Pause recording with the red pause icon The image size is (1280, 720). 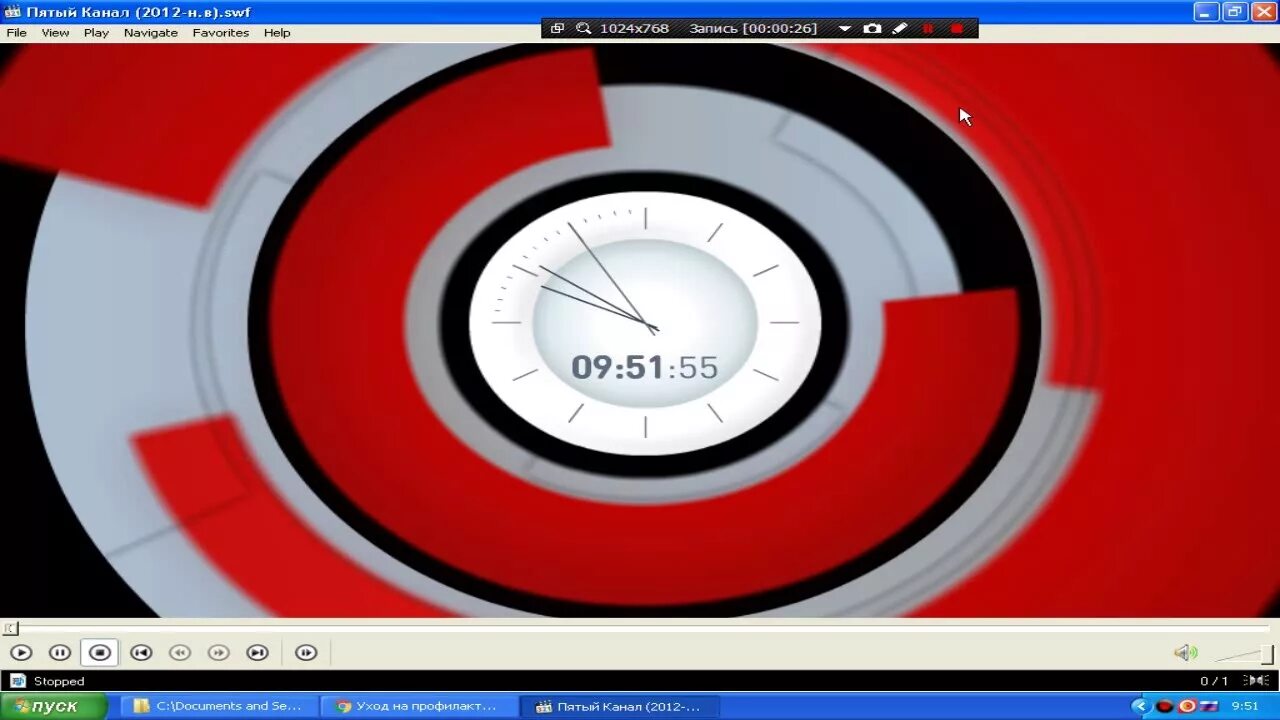click(x=927, y=28)
